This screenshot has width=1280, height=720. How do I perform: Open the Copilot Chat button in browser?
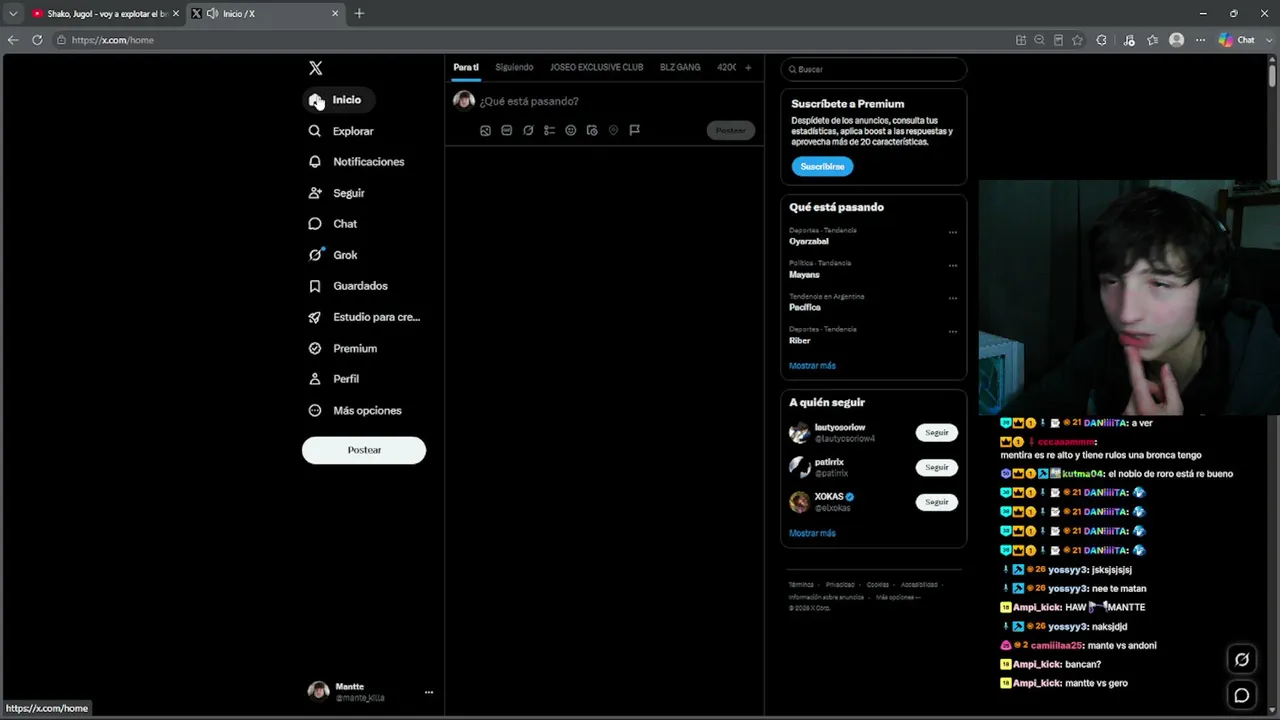[x=1237, y=40]
